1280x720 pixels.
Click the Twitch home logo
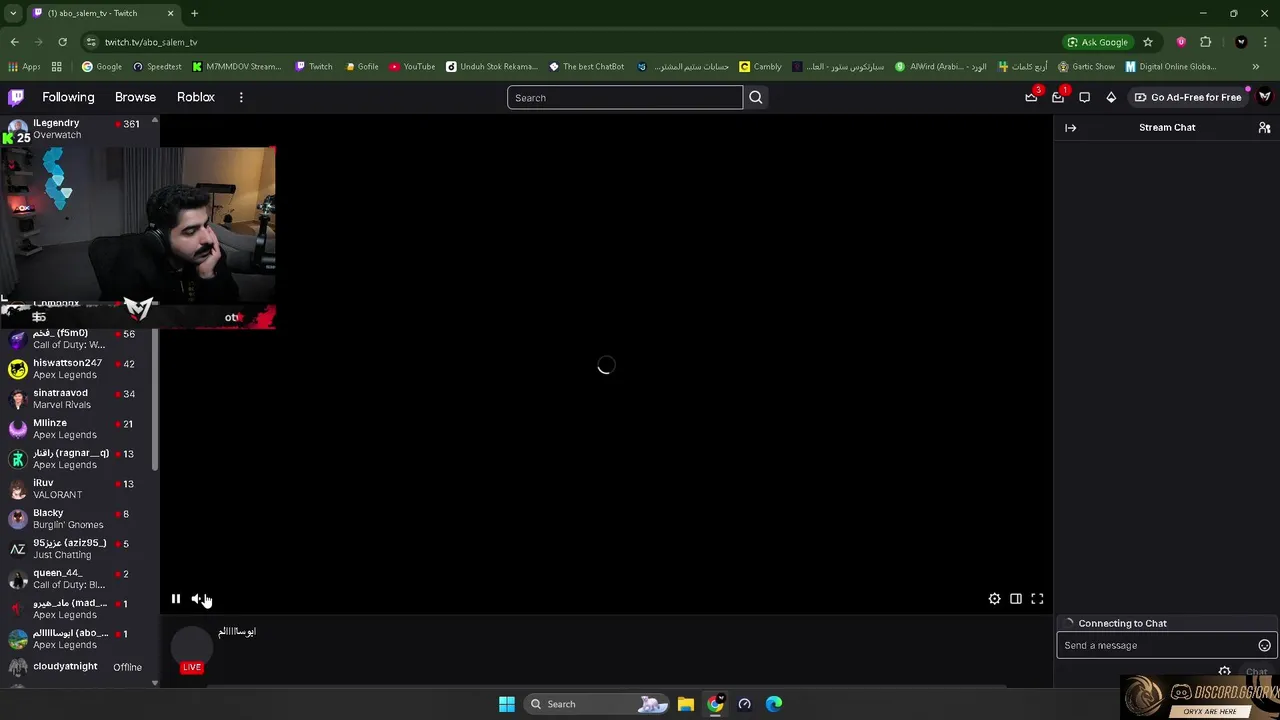click(x=16, y=97)
